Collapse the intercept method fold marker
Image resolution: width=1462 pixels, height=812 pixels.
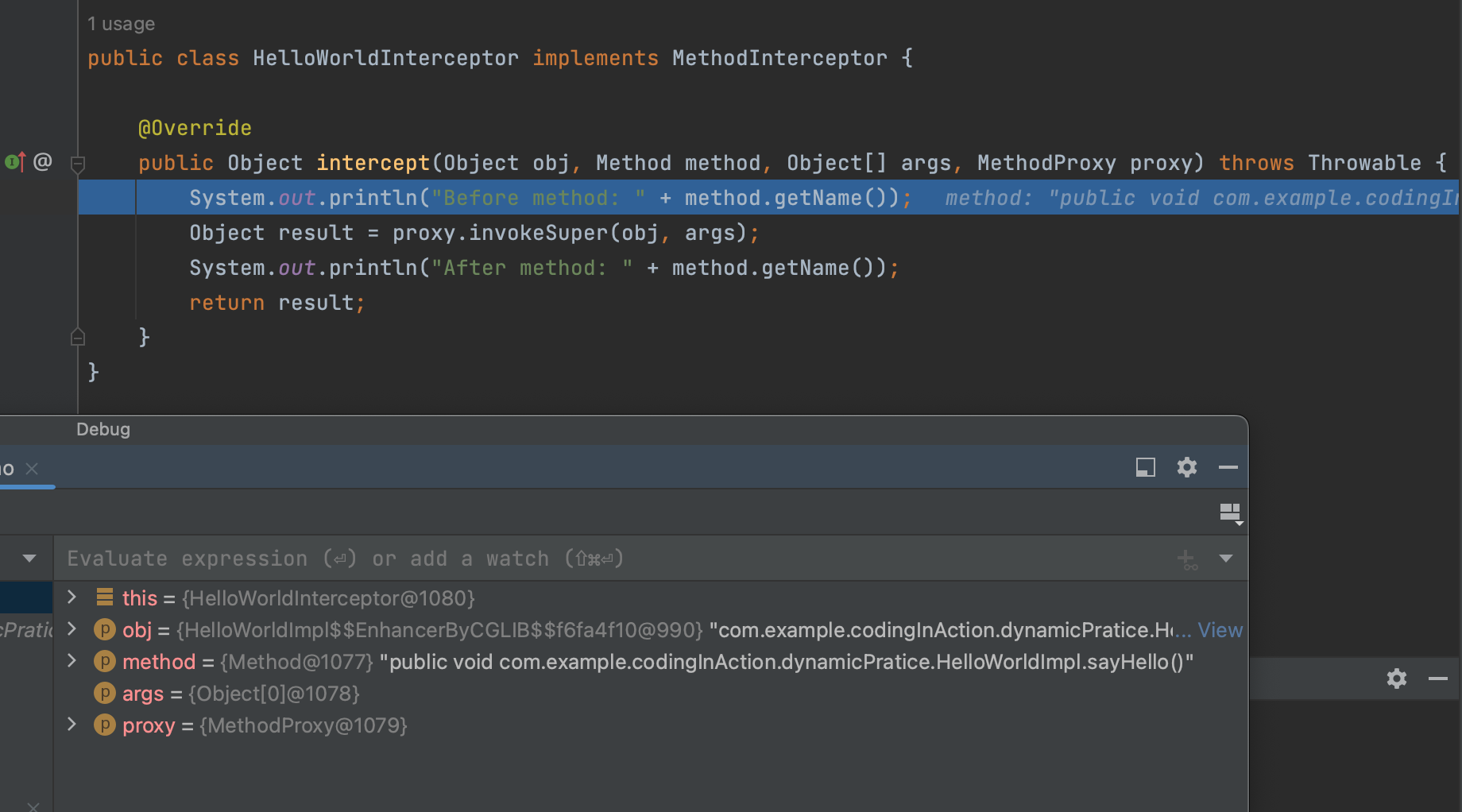click(78, 164)
